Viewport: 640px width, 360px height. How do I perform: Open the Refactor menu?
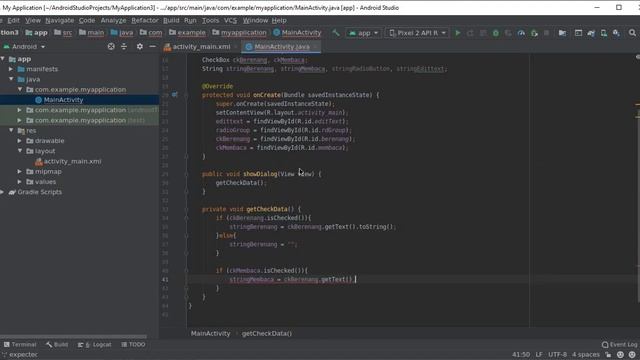[x=144, y=20]
